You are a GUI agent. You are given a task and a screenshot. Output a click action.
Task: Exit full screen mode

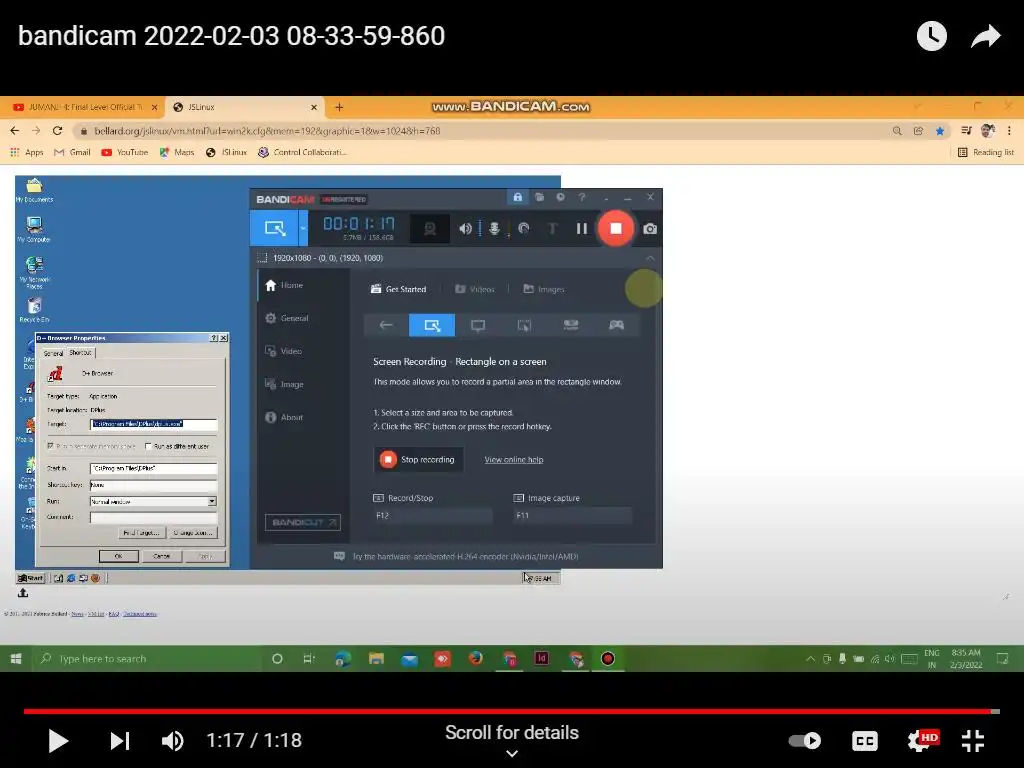973,741
